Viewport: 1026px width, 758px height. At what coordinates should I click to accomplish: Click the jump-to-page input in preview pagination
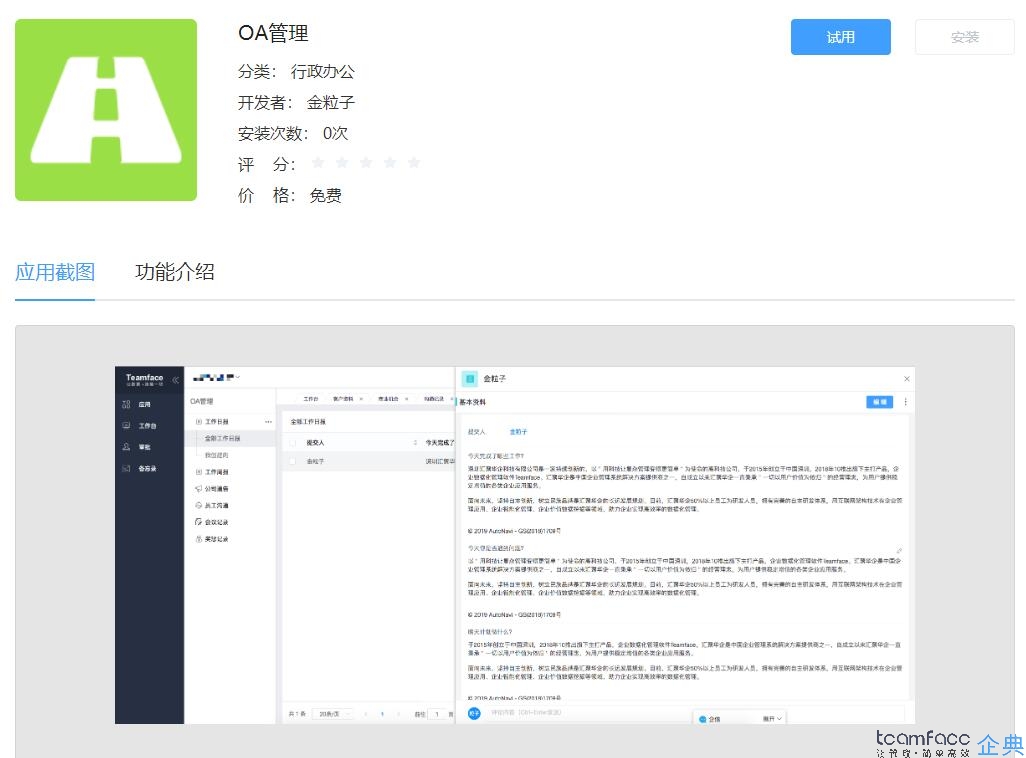tap(437, 714)
